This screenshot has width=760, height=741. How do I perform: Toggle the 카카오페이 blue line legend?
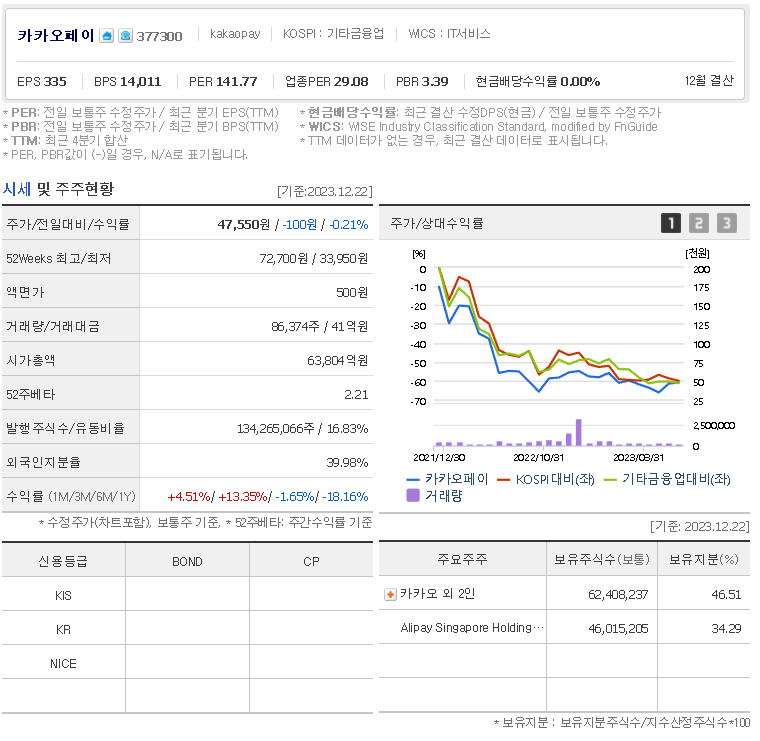click(x=447, y=479)
